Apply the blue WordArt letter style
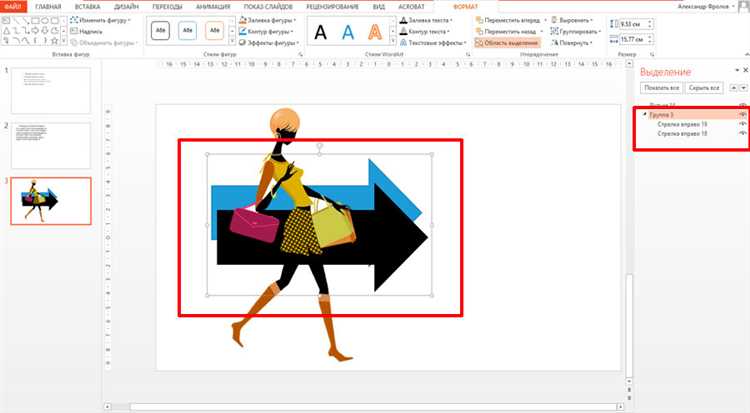Screen dimensions: 750x413 coord(348,32)
